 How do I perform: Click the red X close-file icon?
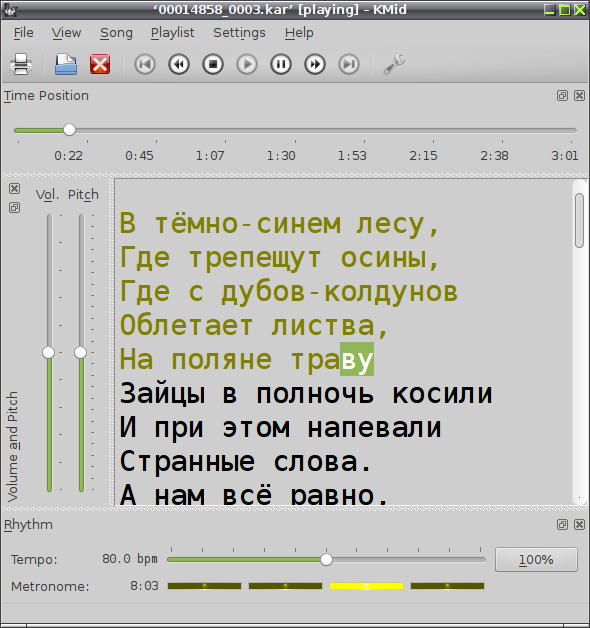[100, 64]
